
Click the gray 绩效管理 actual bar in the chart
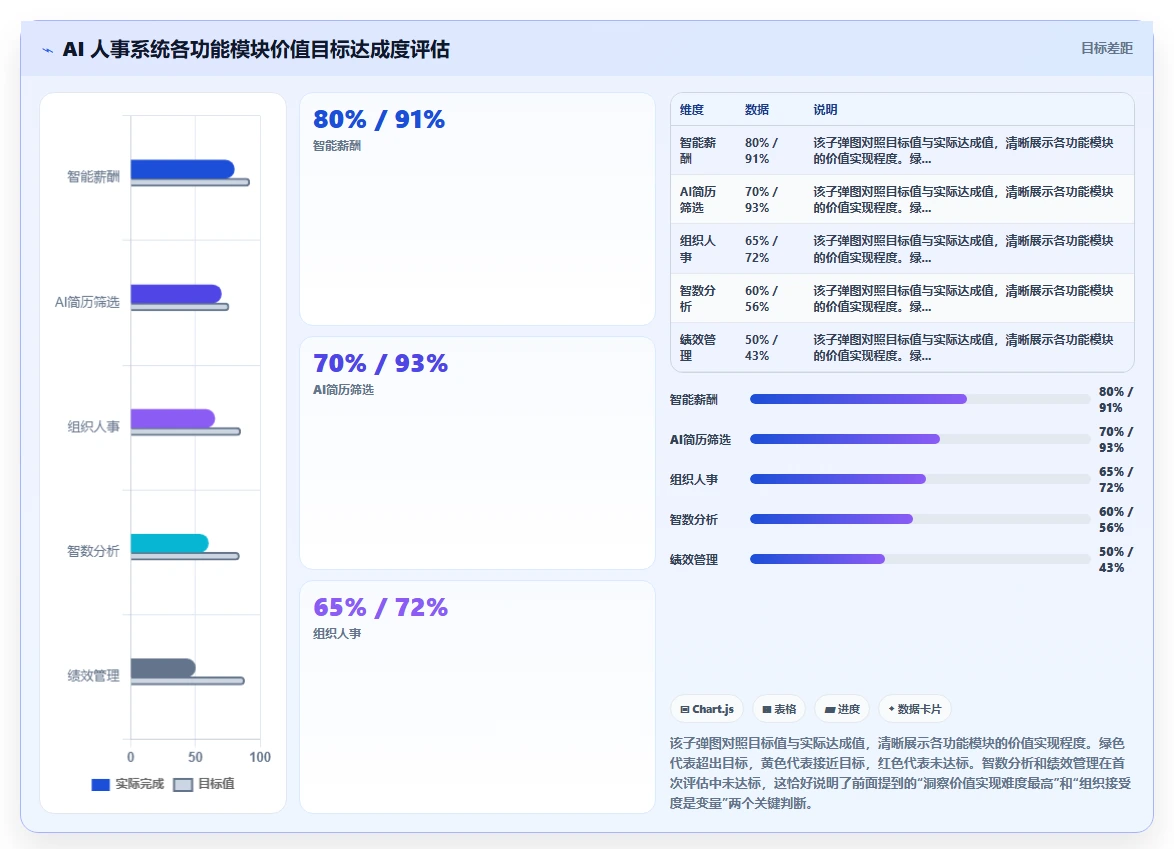coord(163,668)
